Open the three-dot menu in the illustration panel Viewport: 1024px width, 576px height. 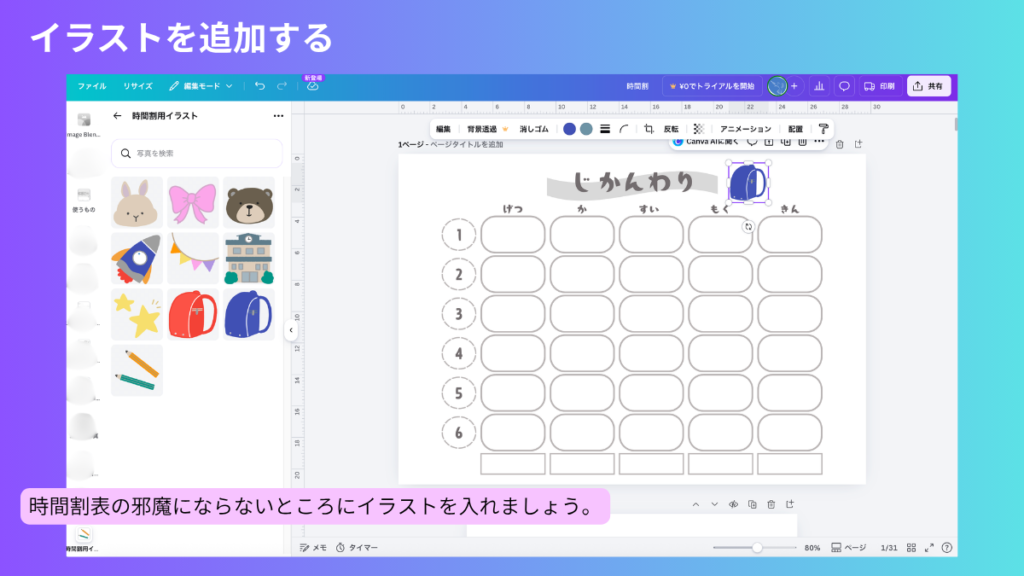tap(278, 115)
